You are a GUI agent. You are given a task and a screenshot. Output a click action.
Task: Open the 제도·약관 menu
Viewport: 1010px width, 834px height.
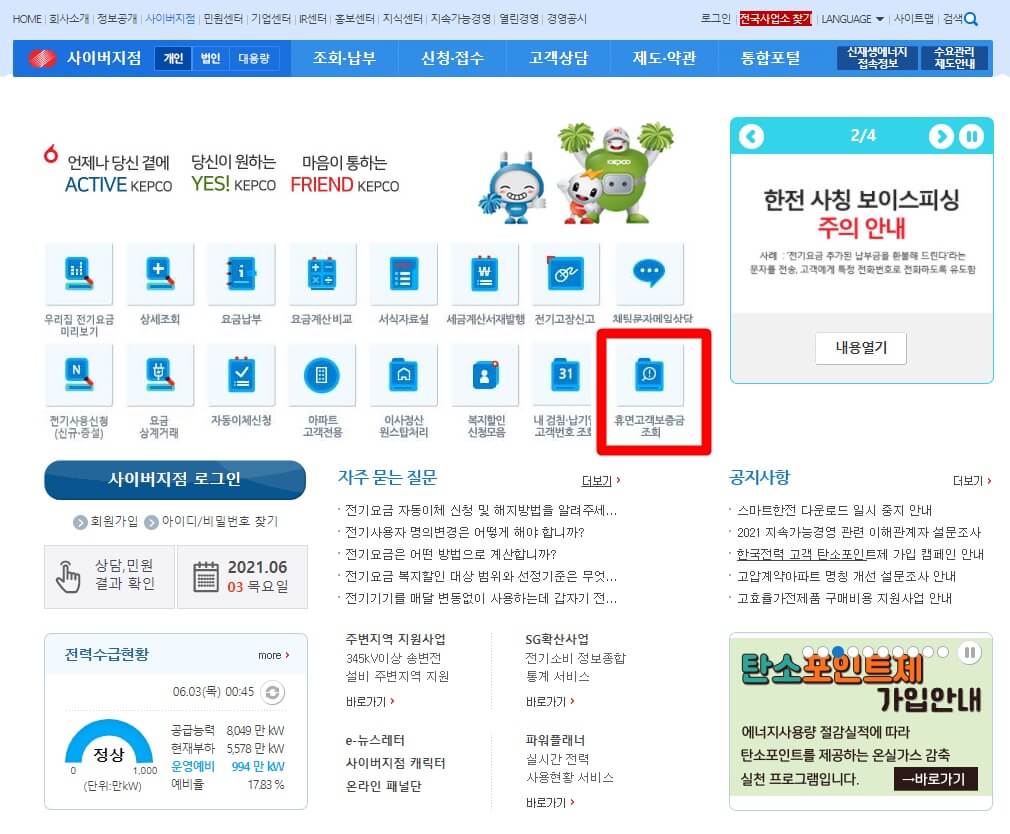664,58
